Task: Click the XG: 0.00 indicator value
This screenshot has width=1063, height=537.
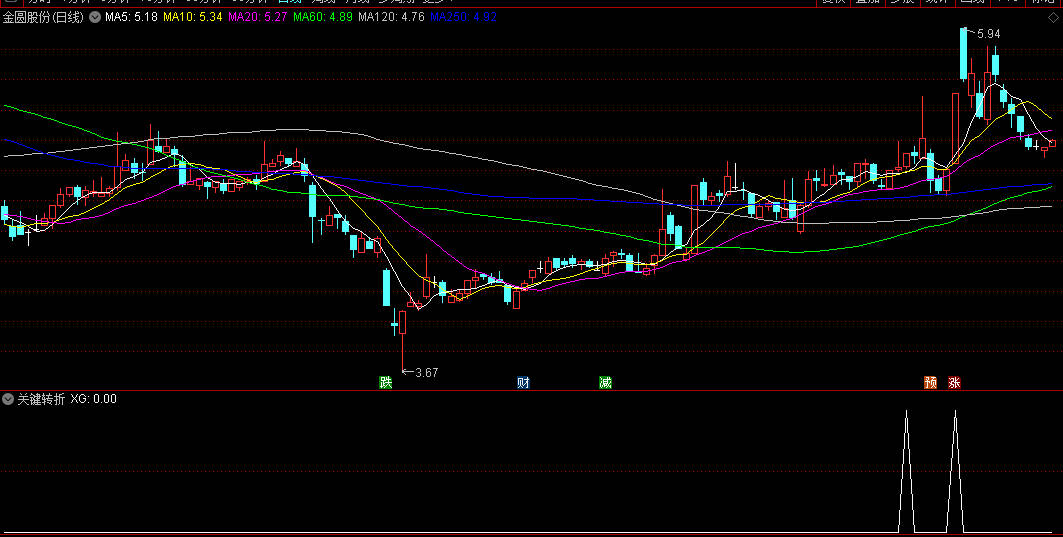Action: click(94, 399)
